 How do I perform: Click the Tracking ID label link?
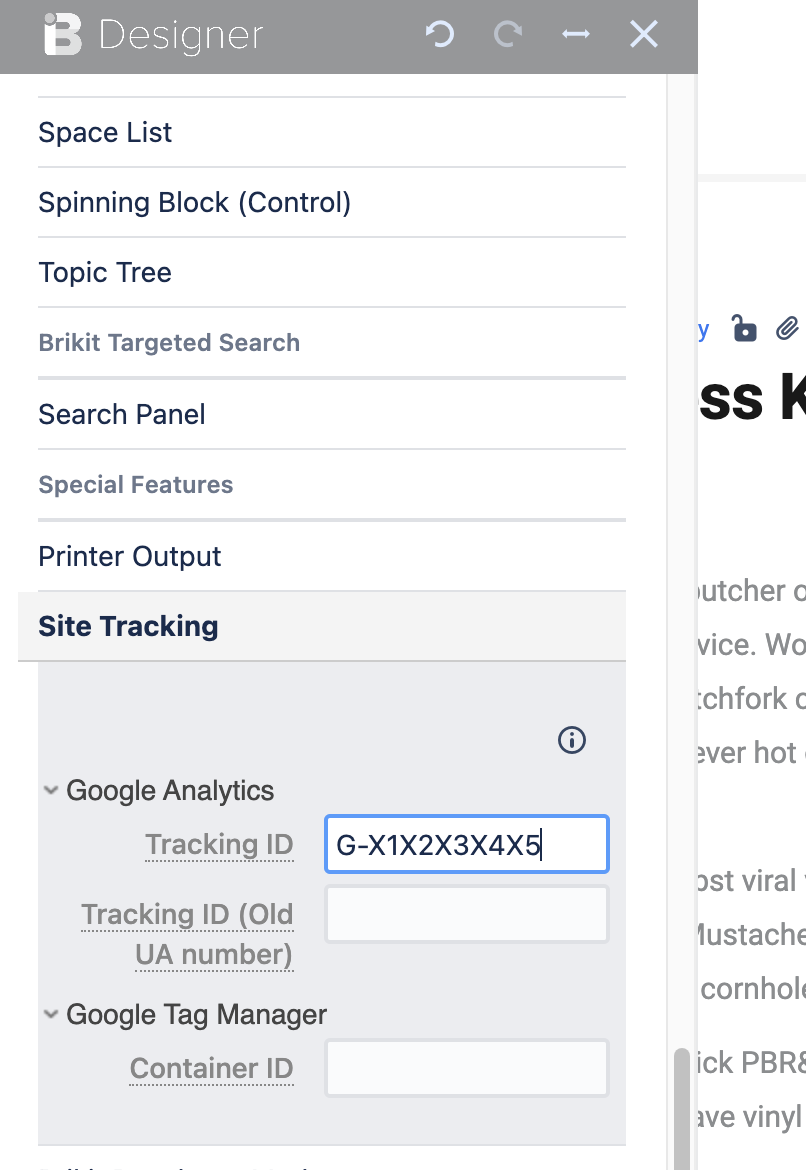click(x=219, y=845)
